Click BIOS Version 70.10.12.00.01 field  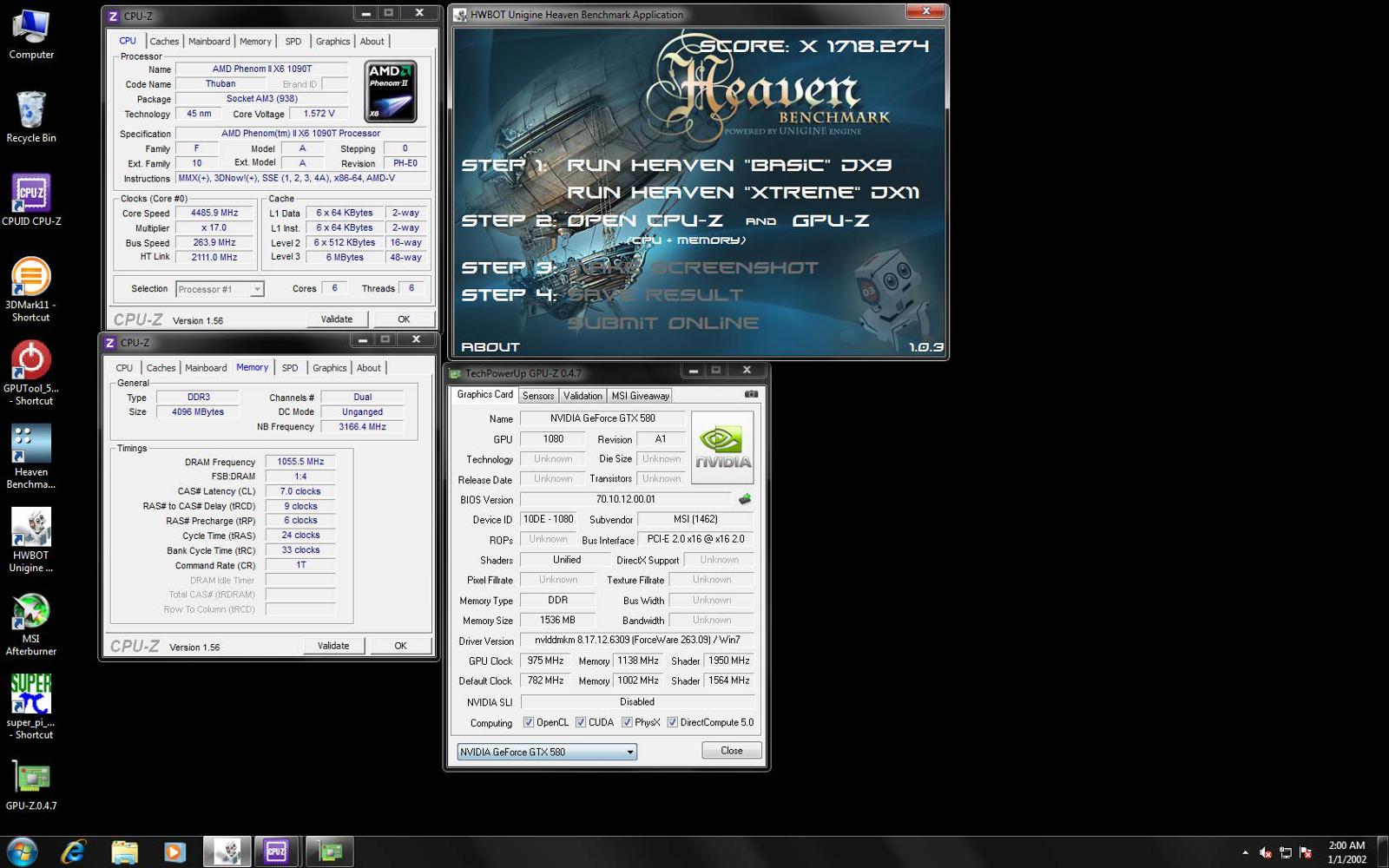coord(626,499)
